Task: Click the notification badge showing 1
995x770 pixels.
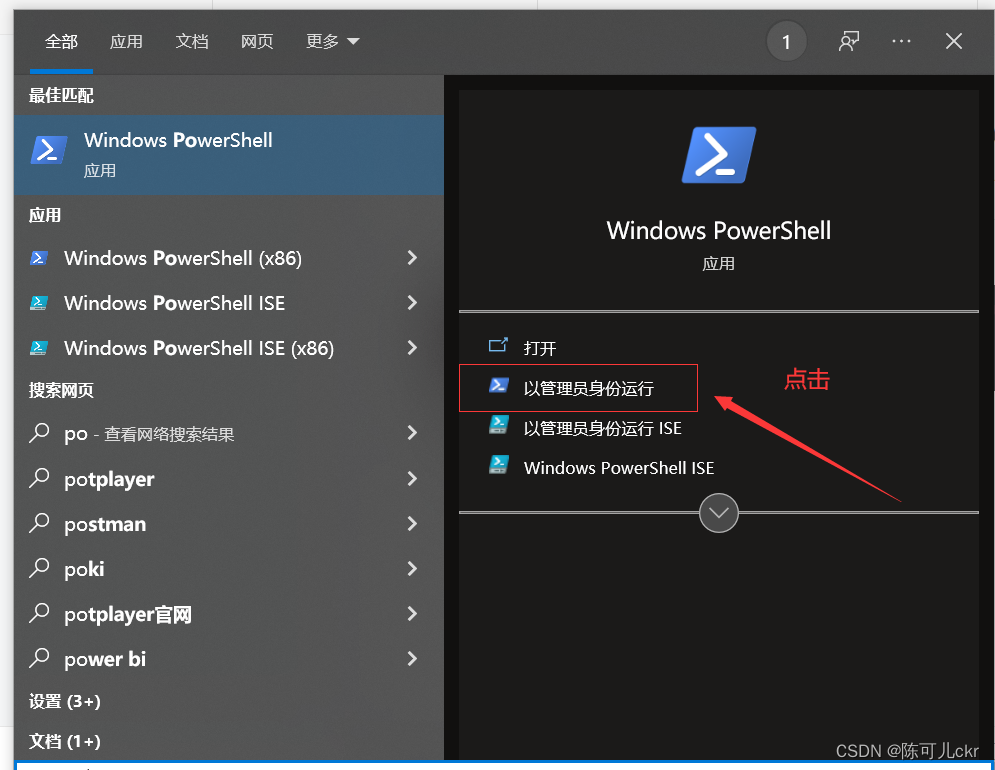Action: tap(786, 41)
